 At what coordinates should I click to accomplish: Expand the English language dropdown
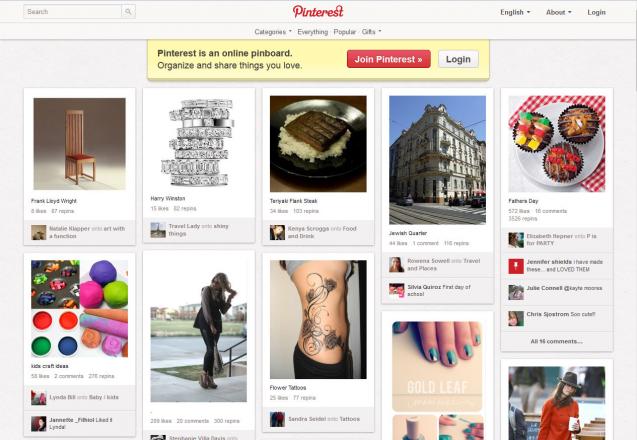coord(515,12)
